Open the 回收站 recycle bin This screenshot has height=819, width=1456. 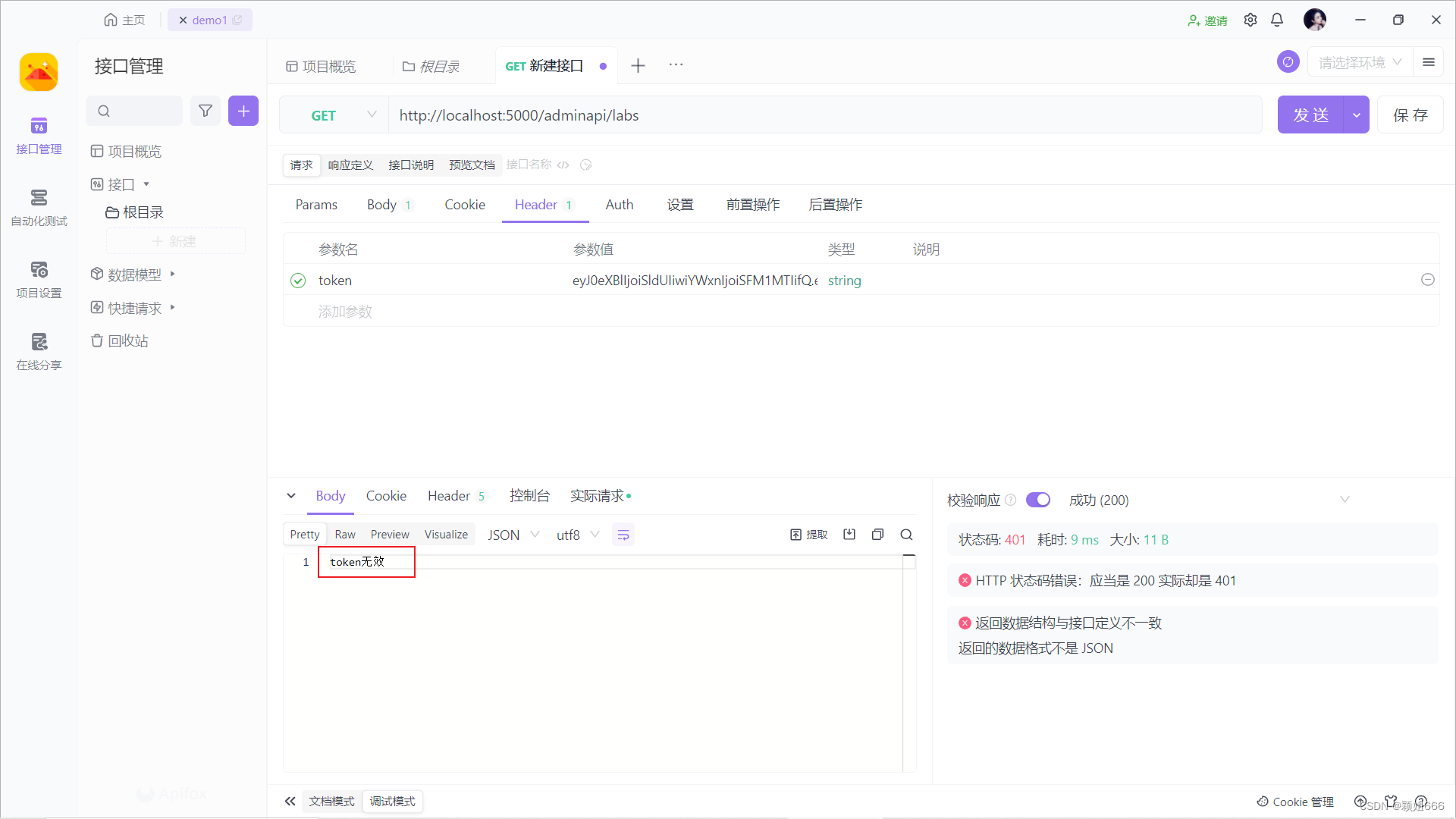click(x=120, y=340)
